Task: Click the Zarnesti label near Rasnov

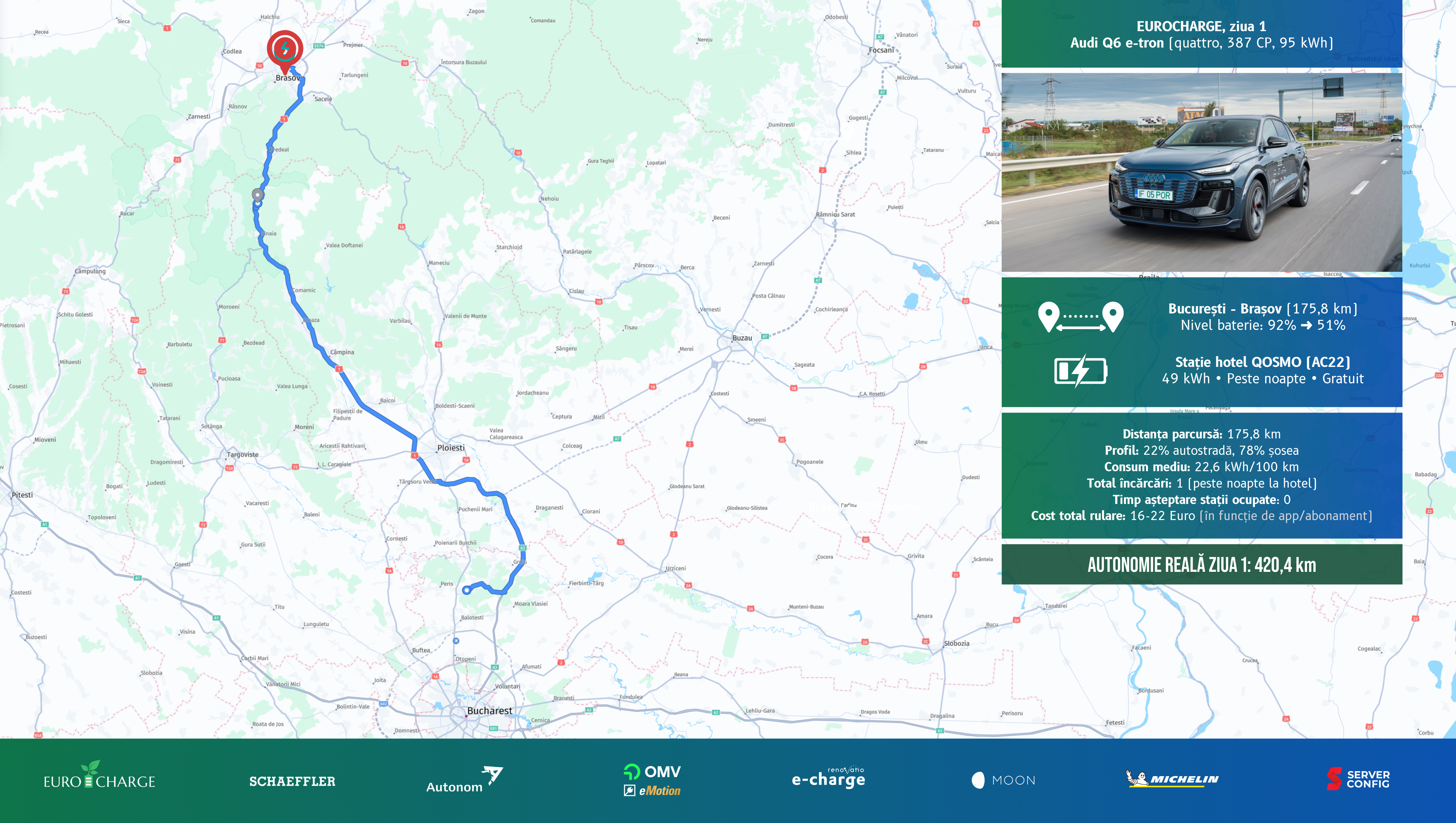Action: [199, 117]
